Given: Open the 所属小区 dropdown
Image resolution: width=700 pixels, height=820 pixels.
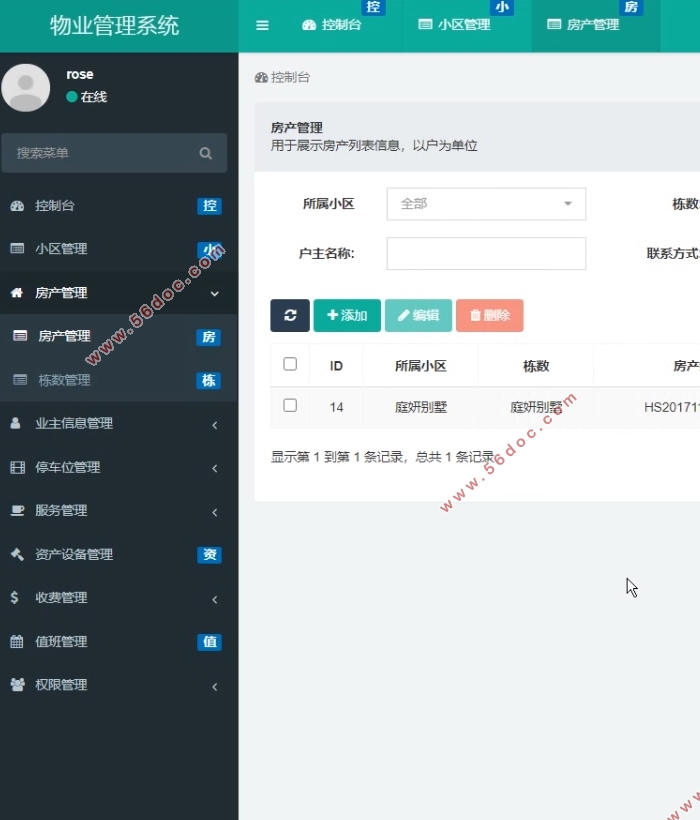Looking at the screenshot, I should [x=486, y=204].
